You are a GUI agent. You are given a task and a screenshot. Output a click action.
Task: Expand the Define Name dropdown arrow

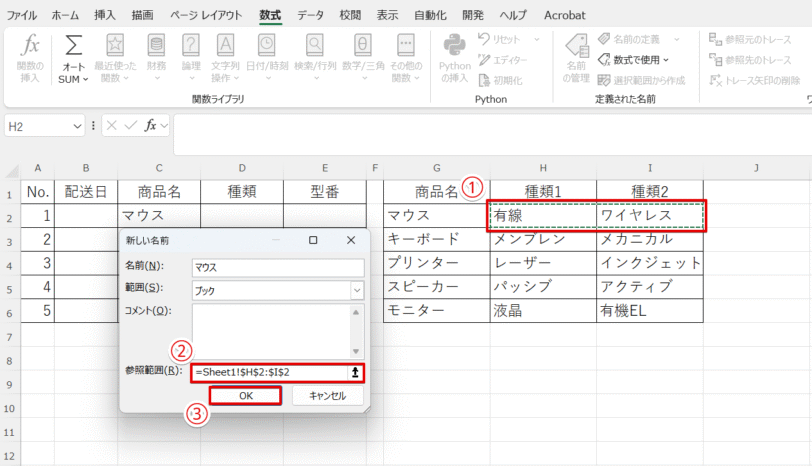[677, 39]
